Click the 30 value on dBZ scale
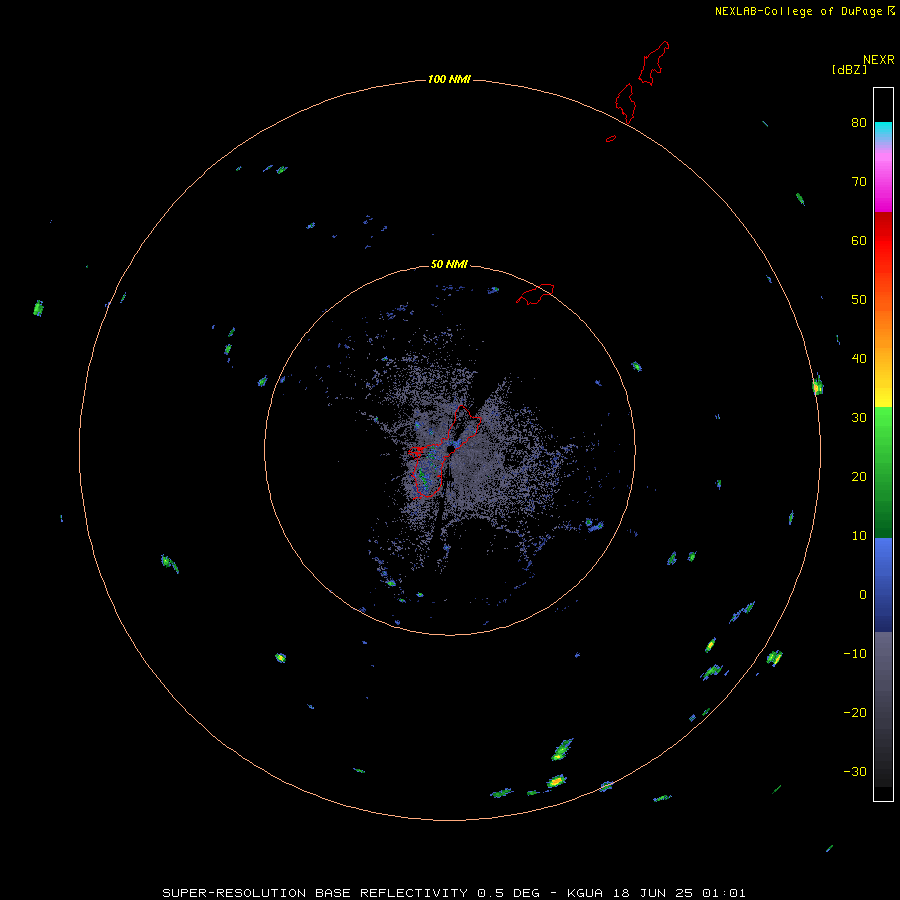The height and width of the screenshot is (900, 900). (859, 418)
